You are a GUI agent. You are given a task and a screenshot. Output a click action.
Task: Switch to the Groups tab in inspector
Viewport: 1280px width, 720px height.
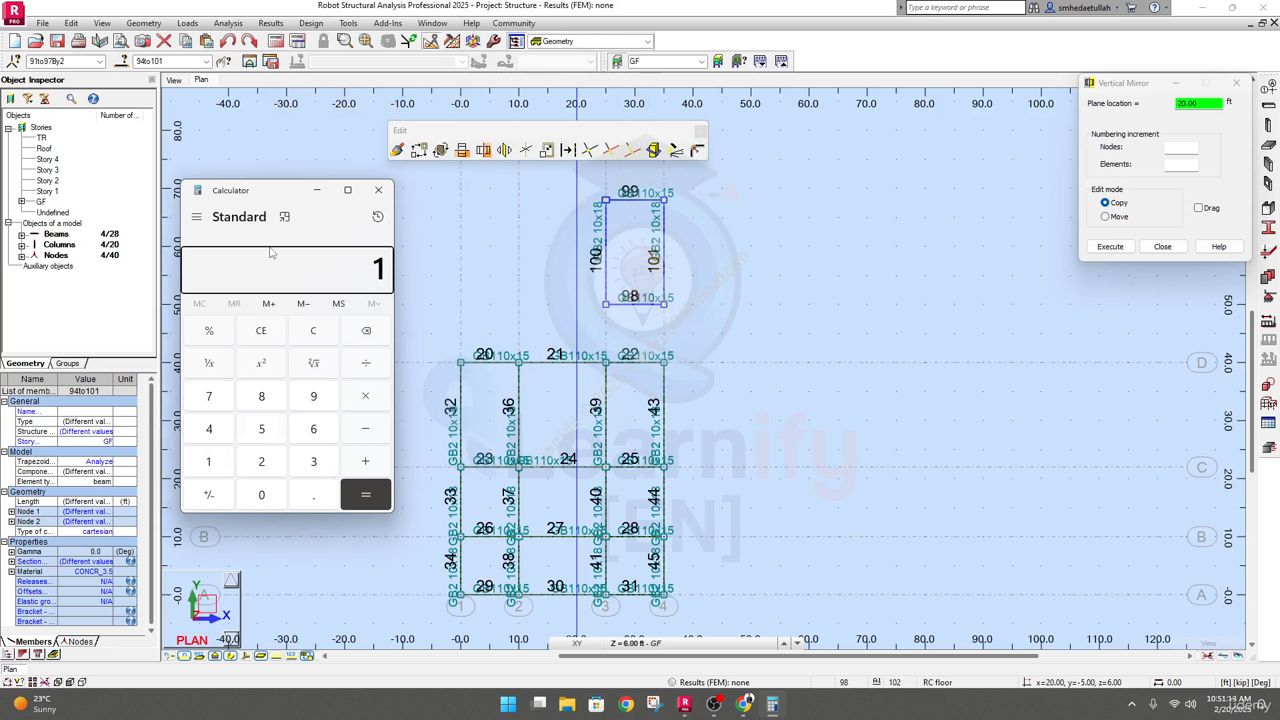pos(67,363)
